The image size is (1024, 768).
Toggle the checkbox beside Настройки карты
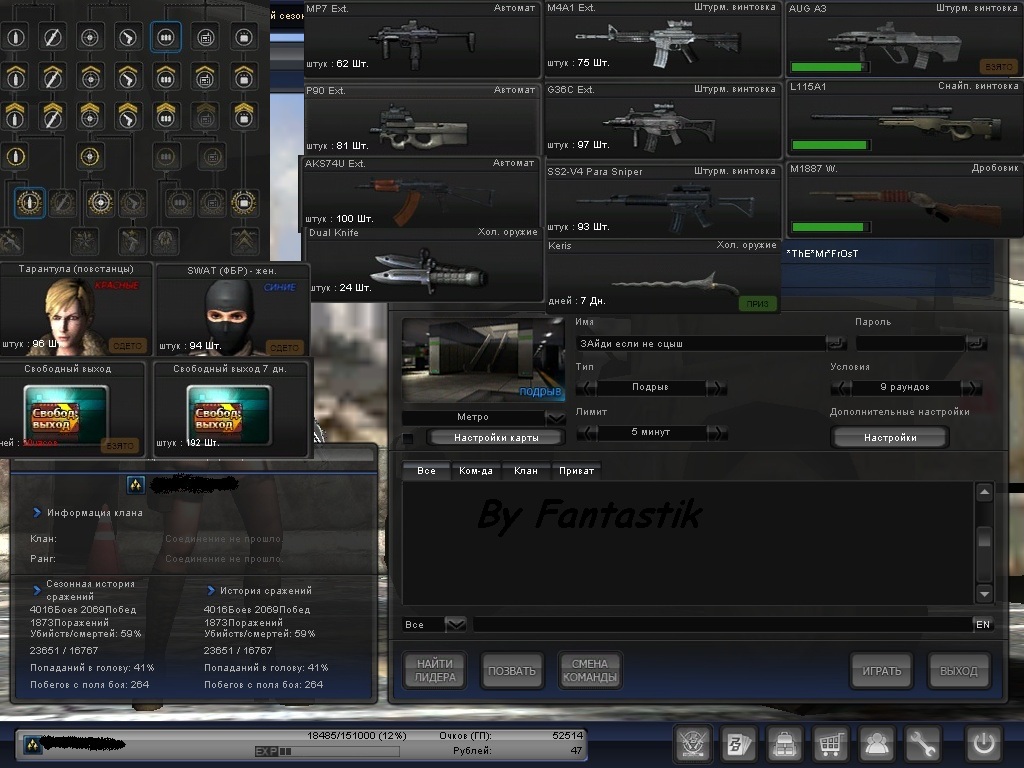408,438
